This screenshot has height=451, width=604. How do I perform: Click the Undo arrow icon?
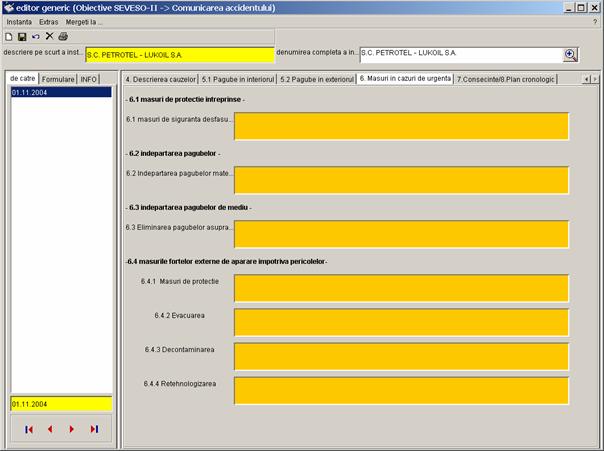tap(36, 37)
